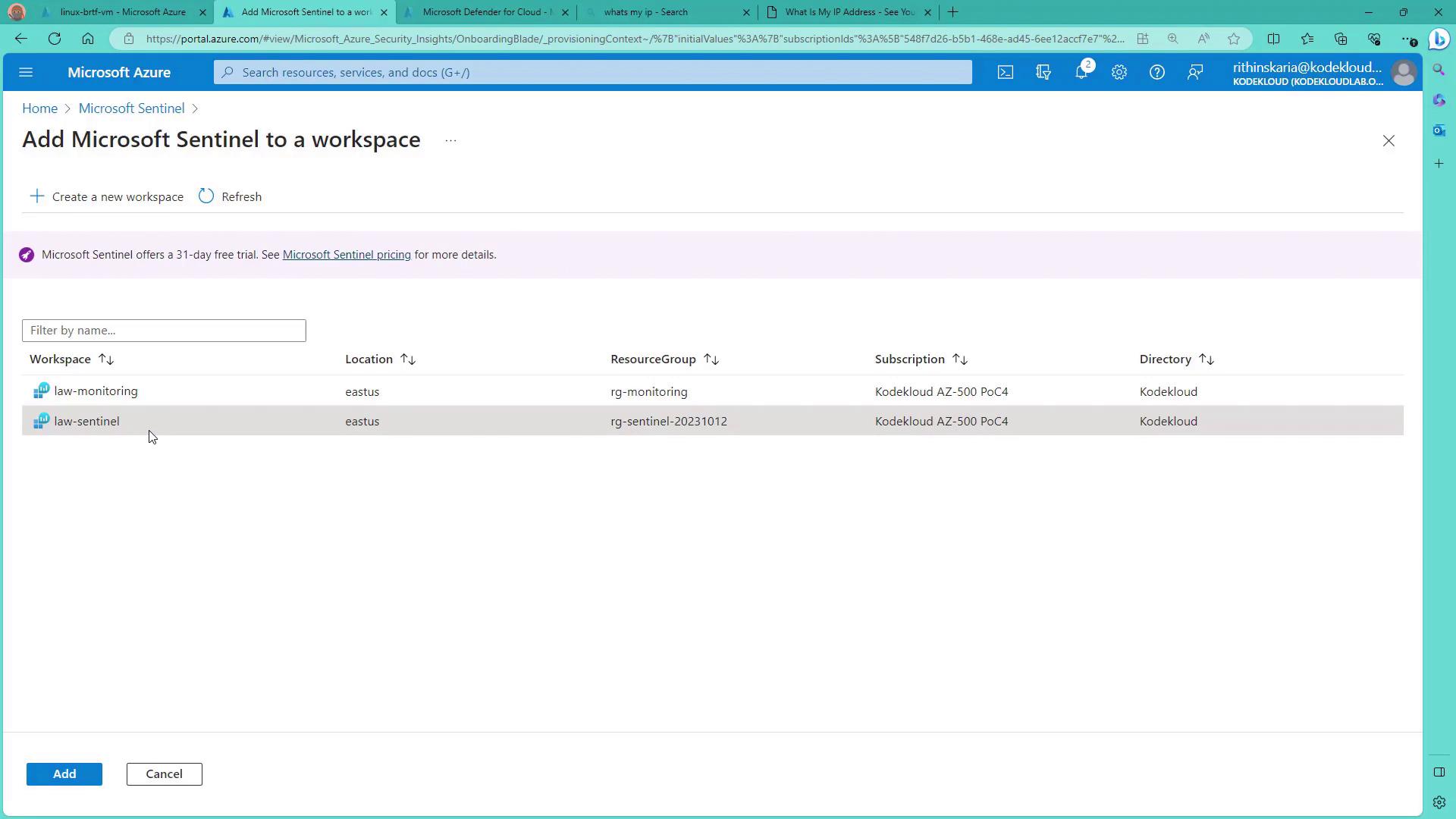Open Microsoft Sentinel pricing link

click(347, 255)
